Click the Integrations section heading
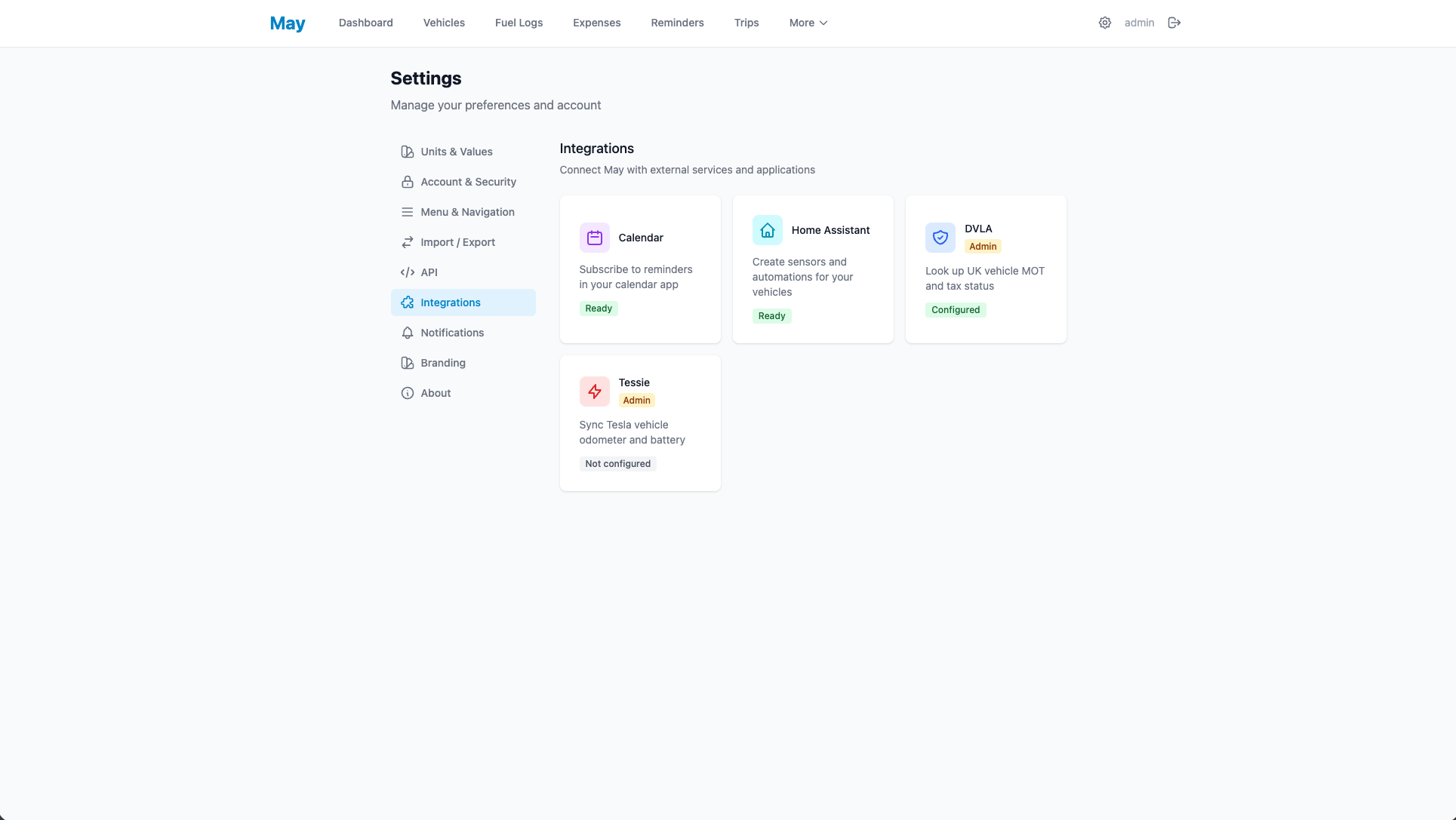This screenshot has height=820, width=1456. tap(596, 149)
